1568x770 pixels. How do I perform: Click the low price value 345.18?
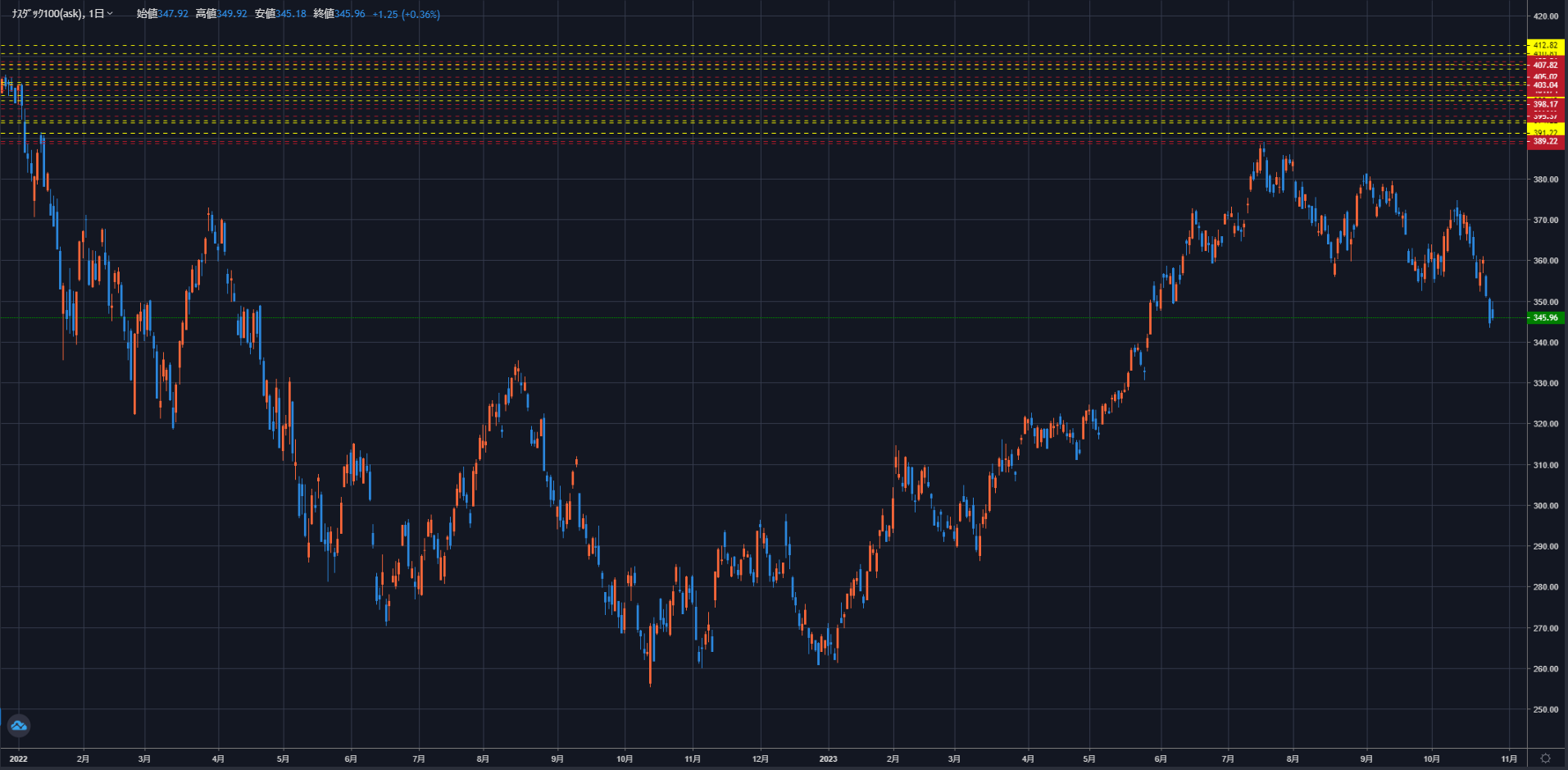[x=291, y=14]
